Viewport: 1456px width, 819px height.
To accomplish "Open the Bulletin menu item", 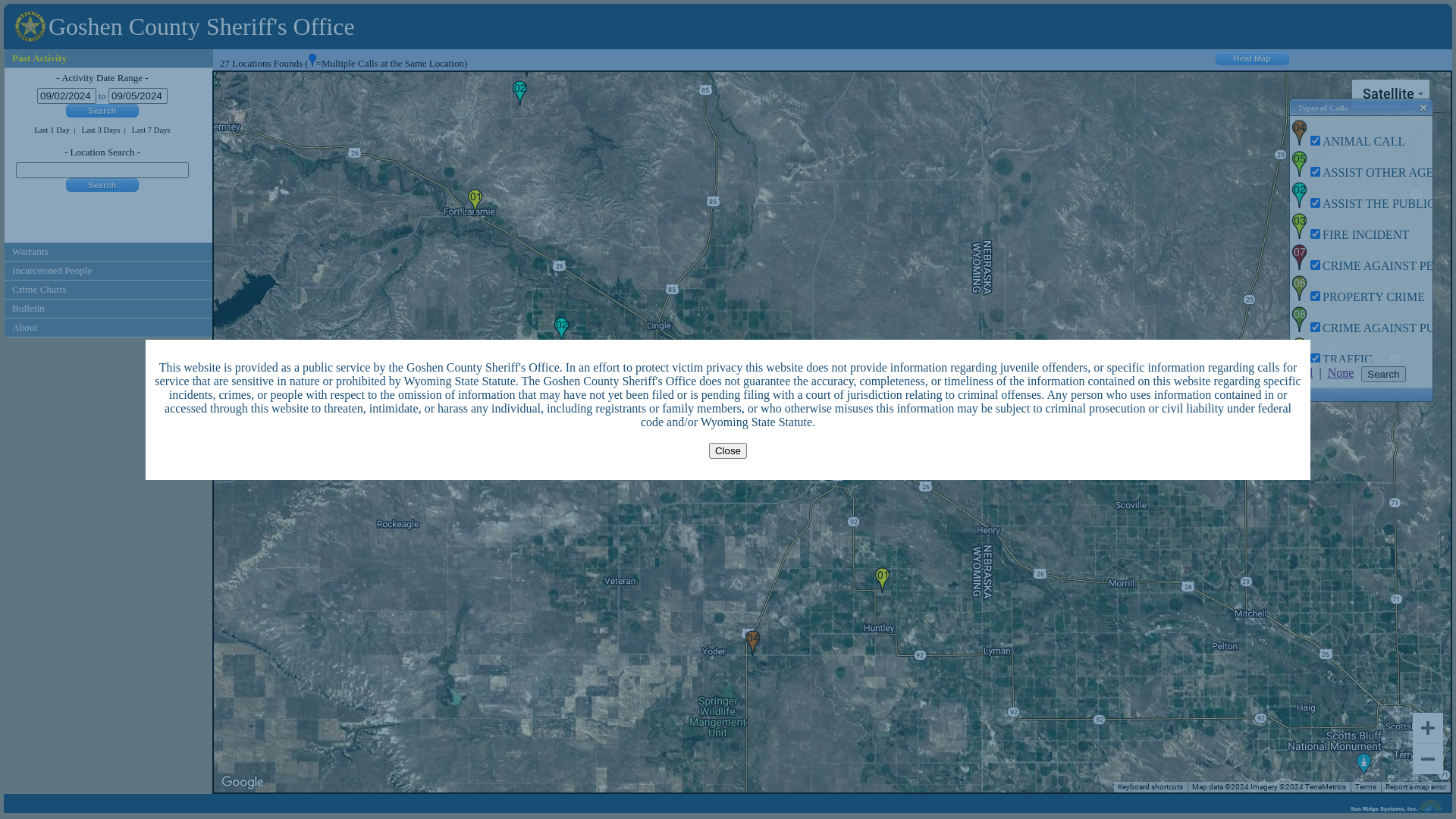I will (108, 309).
